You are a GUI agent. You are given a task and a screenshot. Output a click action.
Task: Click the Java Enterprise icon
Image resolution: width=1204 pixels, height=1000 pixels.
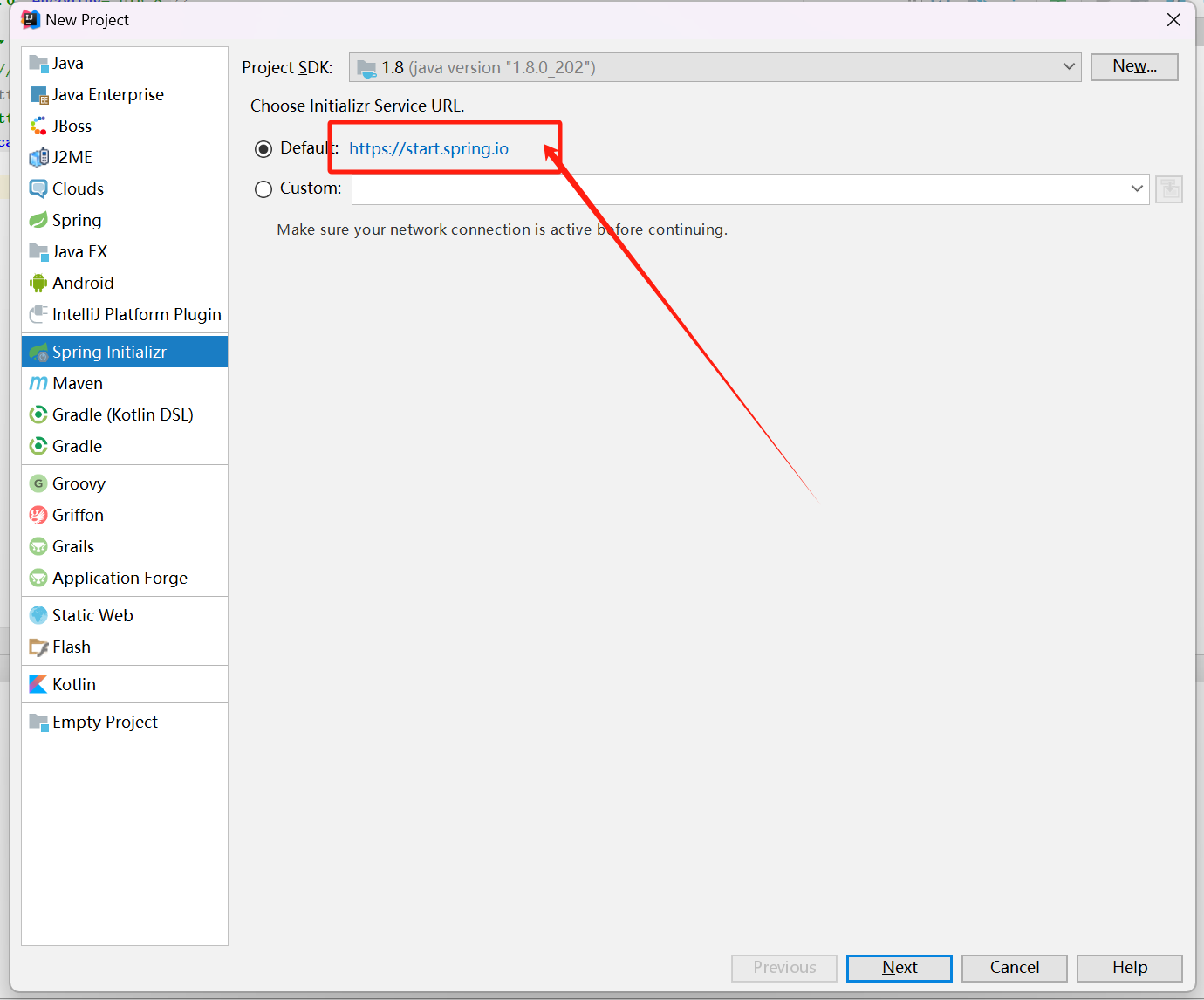point(38,94)
